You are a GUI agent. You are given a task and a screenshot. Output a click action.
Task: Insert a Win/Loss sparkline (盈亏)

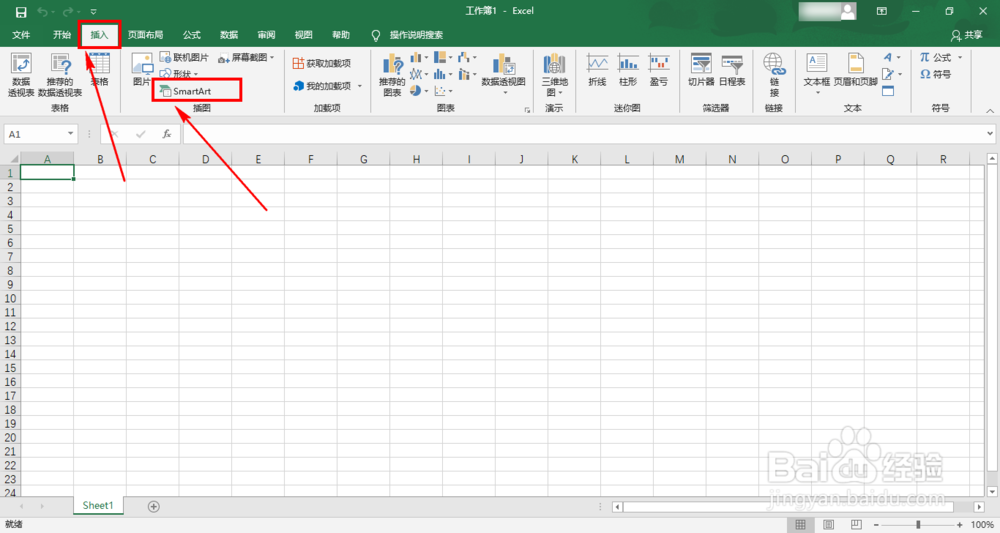click(659, 70)
